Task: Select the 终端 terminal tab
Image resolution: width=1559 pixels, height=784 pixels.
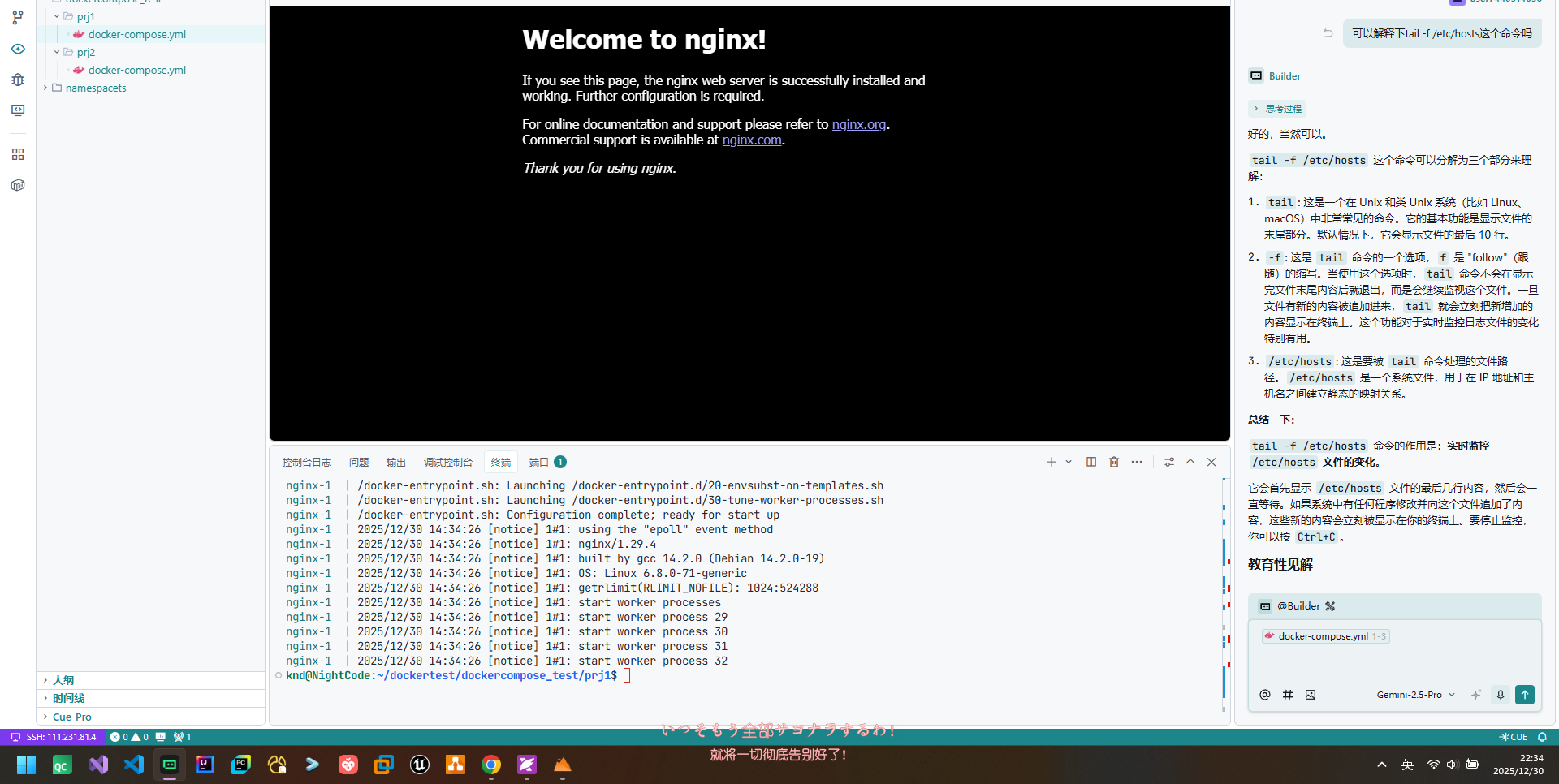Action: click(x=501, y=462)
